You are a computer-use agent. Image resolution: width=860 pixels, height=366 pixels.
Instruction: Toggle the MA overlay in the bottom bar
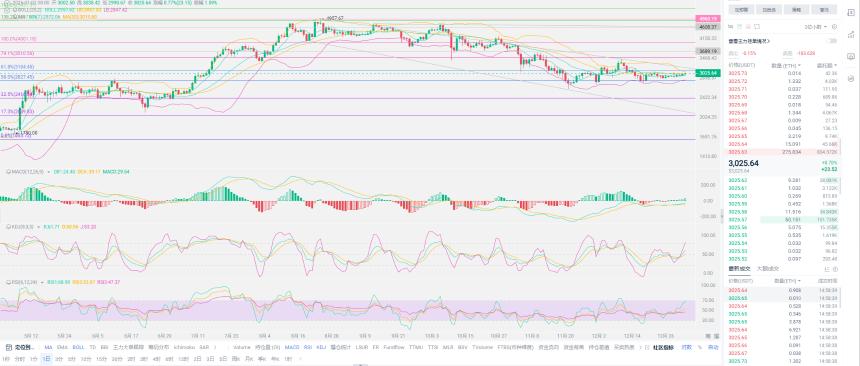point(48,347)
